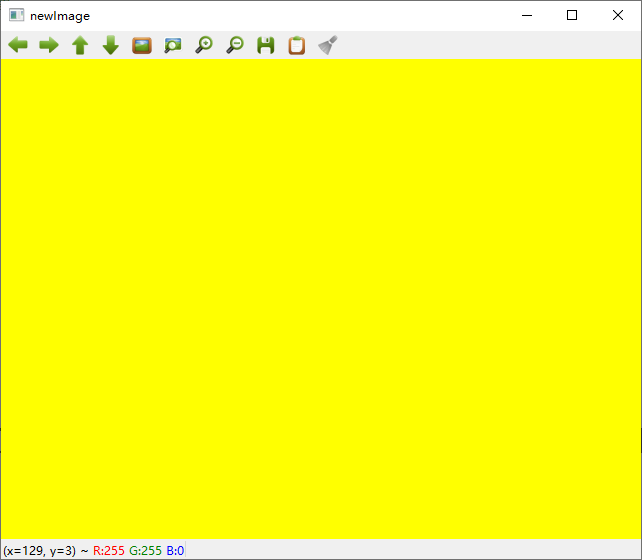Click the newImage window app icon
Screen dimensions: 642x560
pyautogui.click(x=17, y=15)
